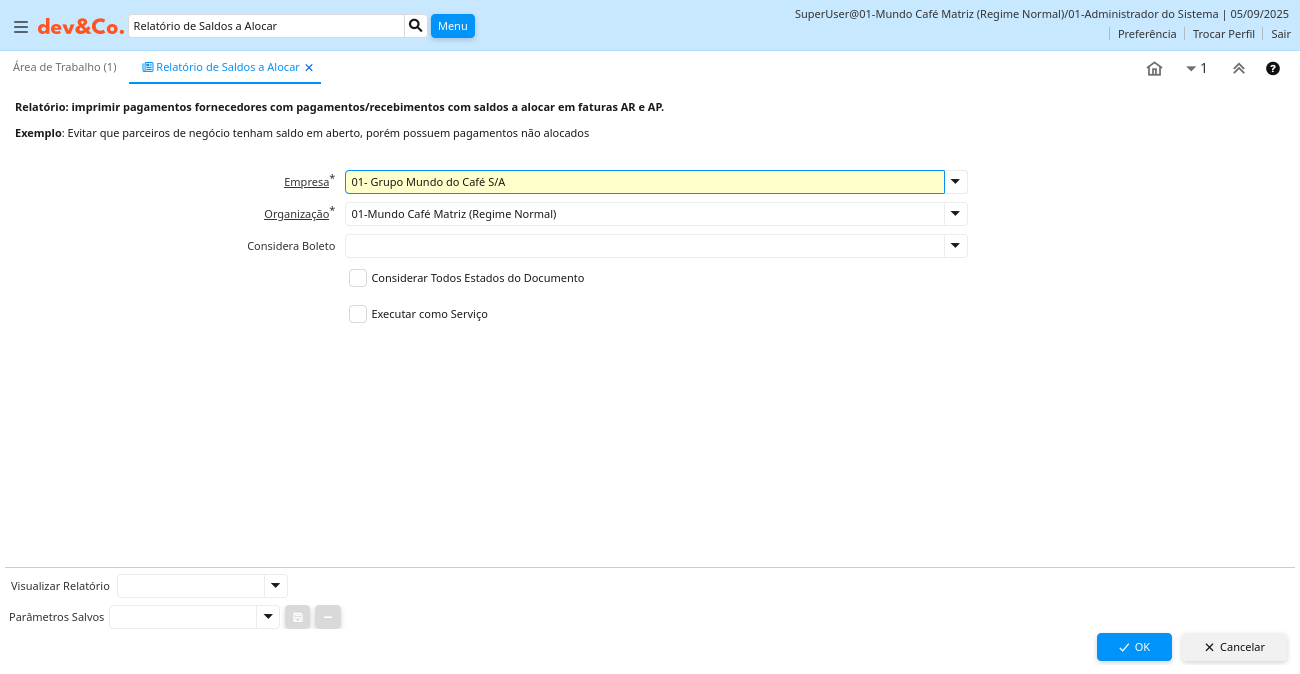
Task: Click the delete saved parameters minus icon
Action: [328, 617]
